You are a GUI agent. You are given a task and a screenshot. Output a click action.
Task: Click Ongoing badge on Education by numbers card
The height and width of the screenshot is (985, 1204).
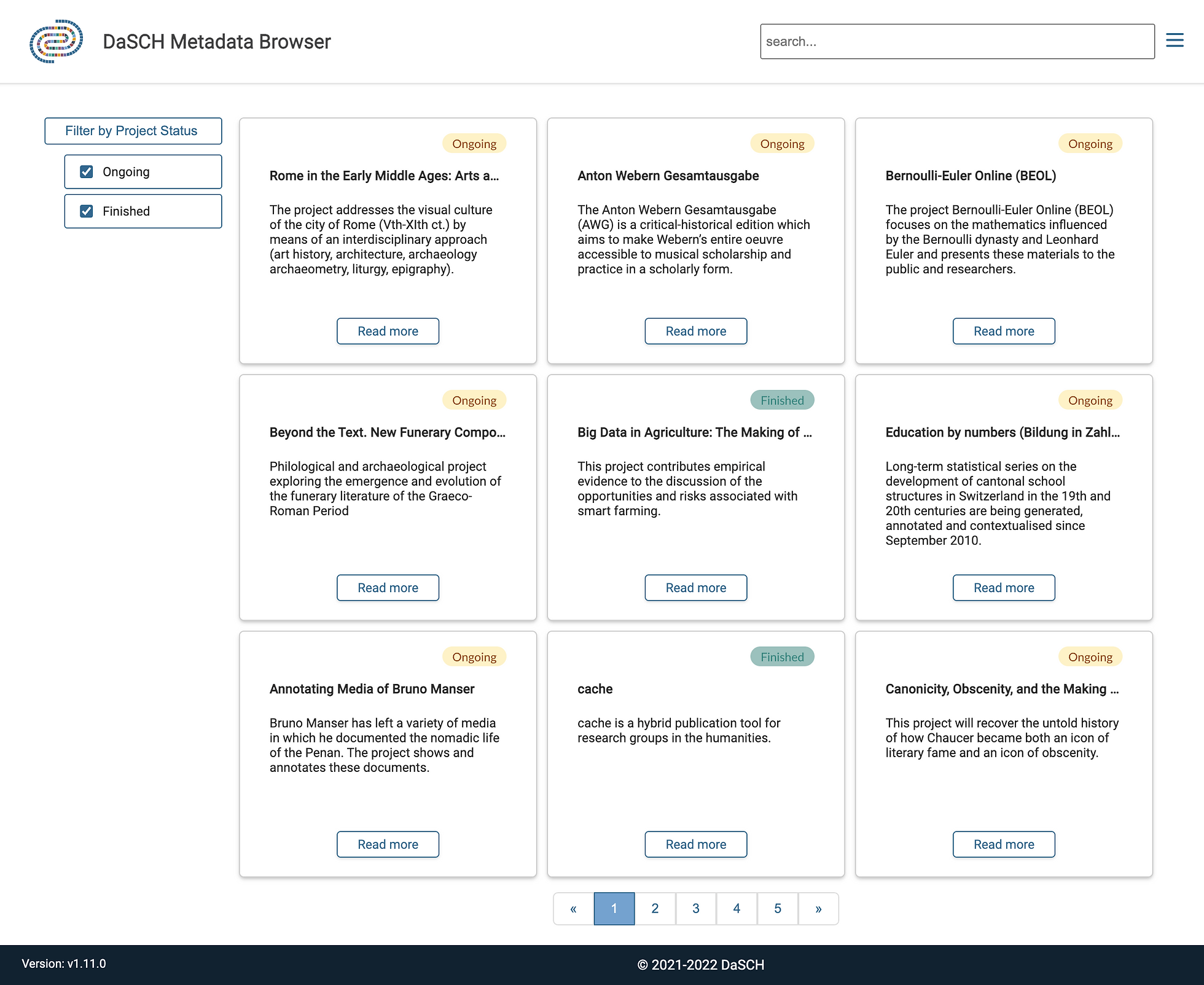[1090, 400]
